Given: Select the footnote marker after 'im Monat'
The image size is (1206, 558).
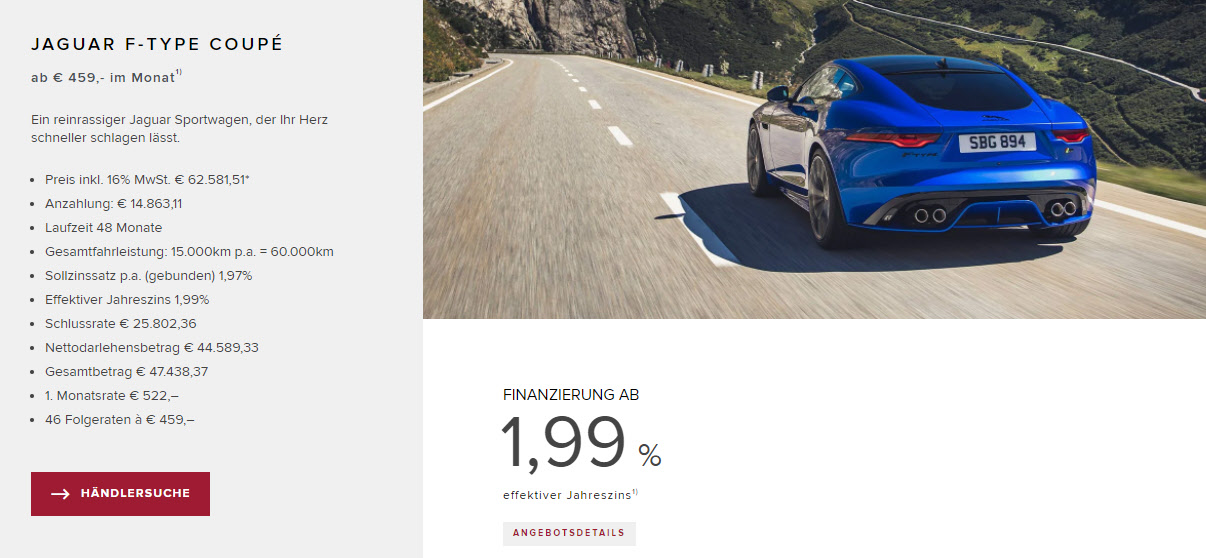Looking at the screenshot, I should pyautogui.click(x=179, y=72).
